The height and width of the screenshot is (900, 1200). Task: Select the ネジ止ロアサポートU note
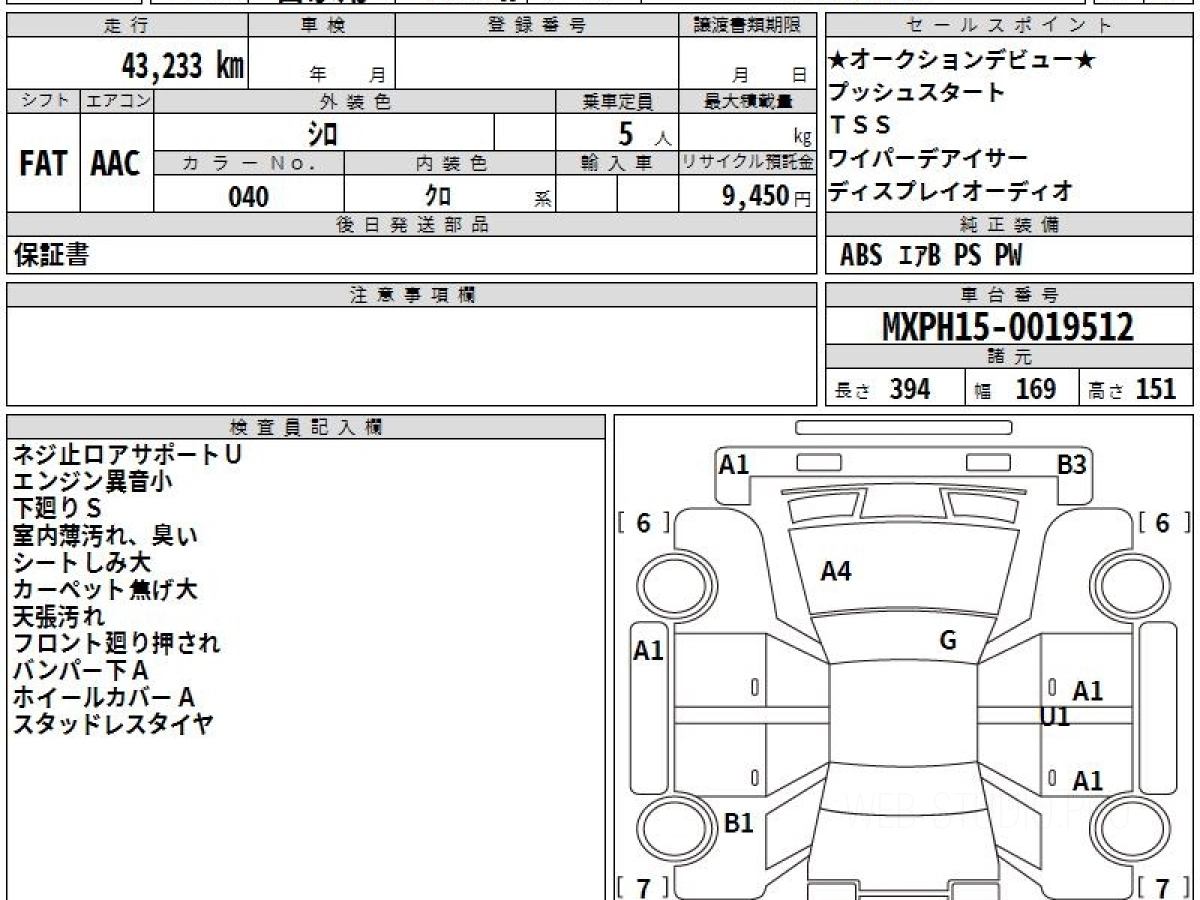pos(127,455)
